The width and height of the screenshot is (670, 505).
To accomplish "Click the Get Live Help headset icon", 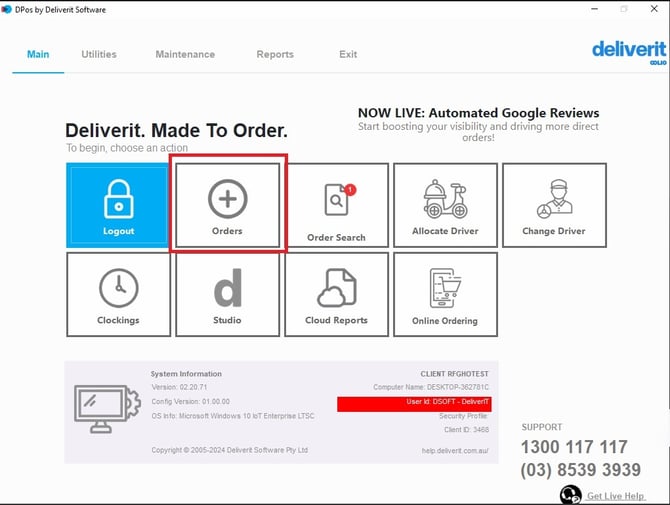I will [570, 495].
